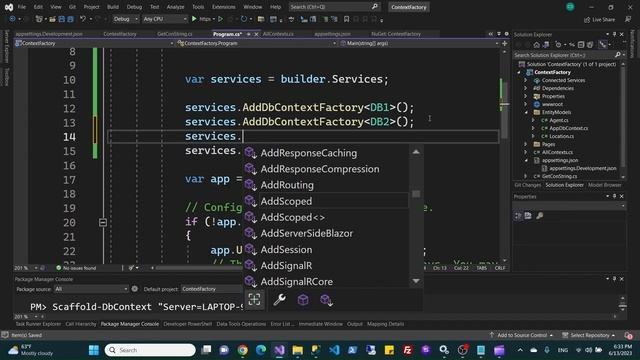Click Add to Source Control
The height and width of the screenshot is (360, 640).
pyautogui.click(x=521, y=336)
